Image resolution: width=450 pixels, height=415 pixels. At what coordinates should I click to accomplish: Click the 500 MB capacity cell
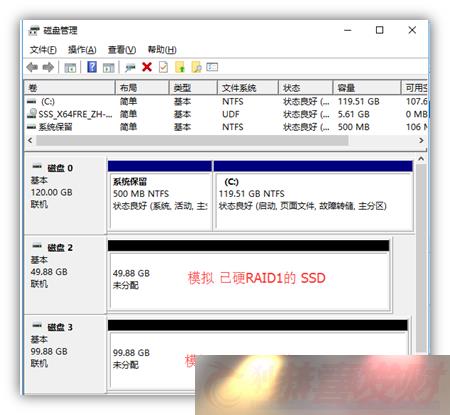(x=353, y=127)
